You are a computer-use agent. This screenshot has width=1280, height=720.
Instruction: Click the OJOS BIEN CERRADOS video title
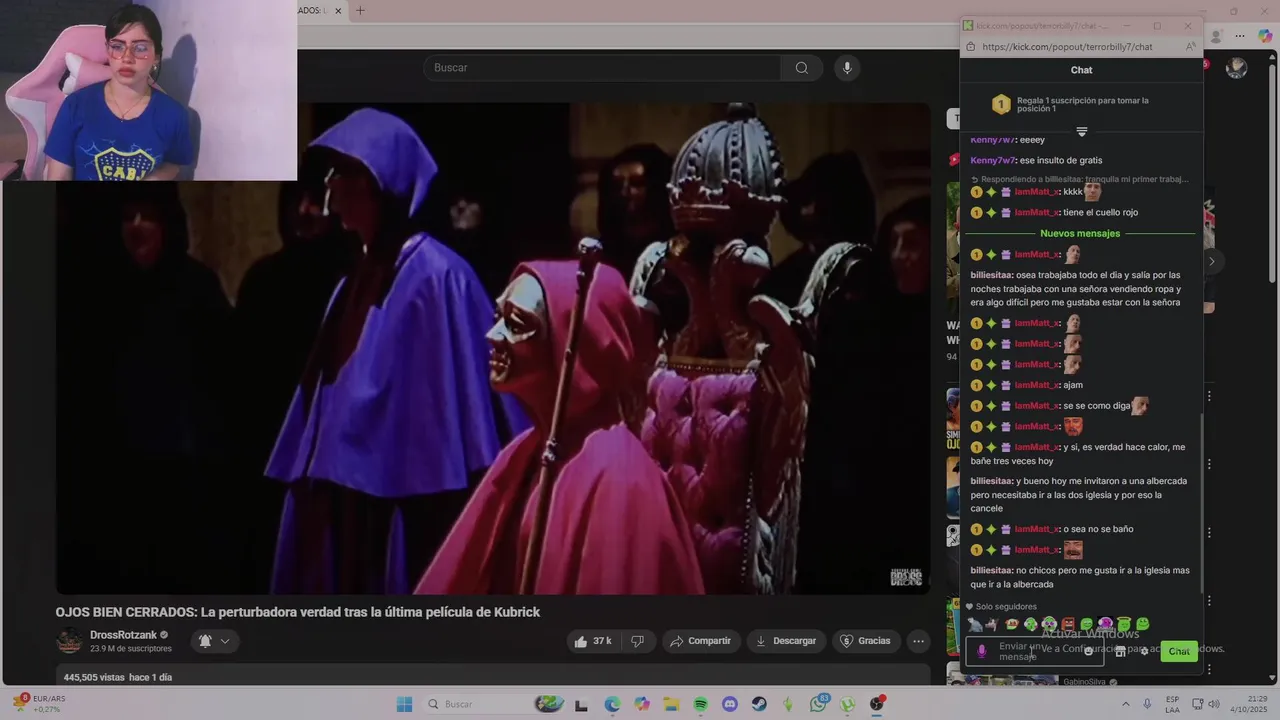click(x=298, y=612)
